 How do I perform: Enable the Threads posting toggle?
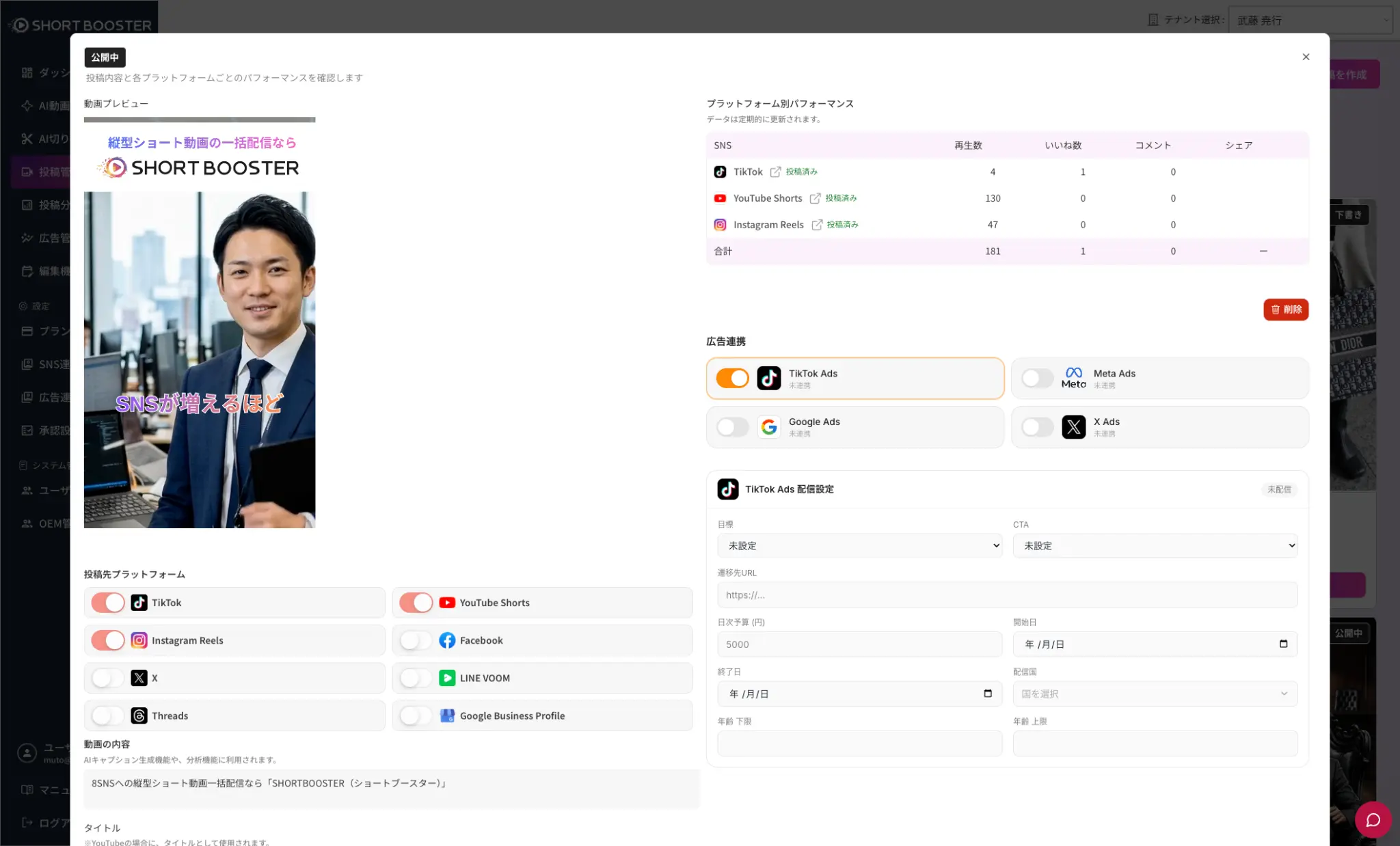click(x=108, y=715)
